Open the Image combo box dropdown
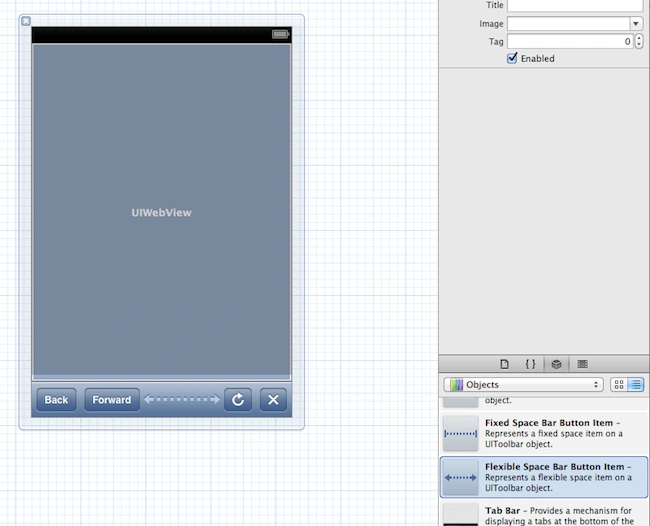 tap(636, 24)
